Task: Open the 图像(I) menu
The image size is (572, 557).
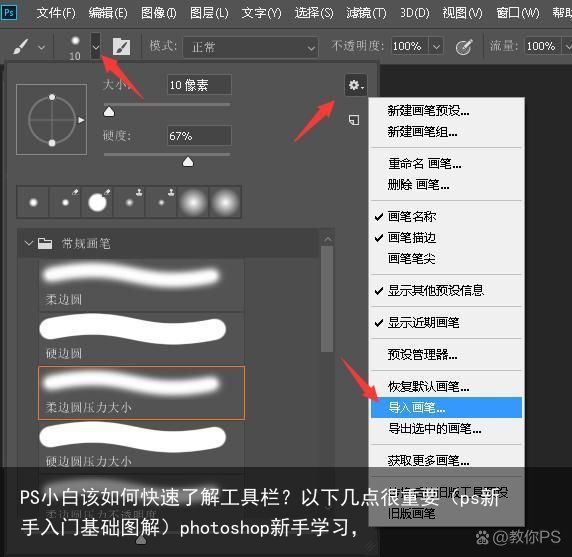Action: (158, 13)
